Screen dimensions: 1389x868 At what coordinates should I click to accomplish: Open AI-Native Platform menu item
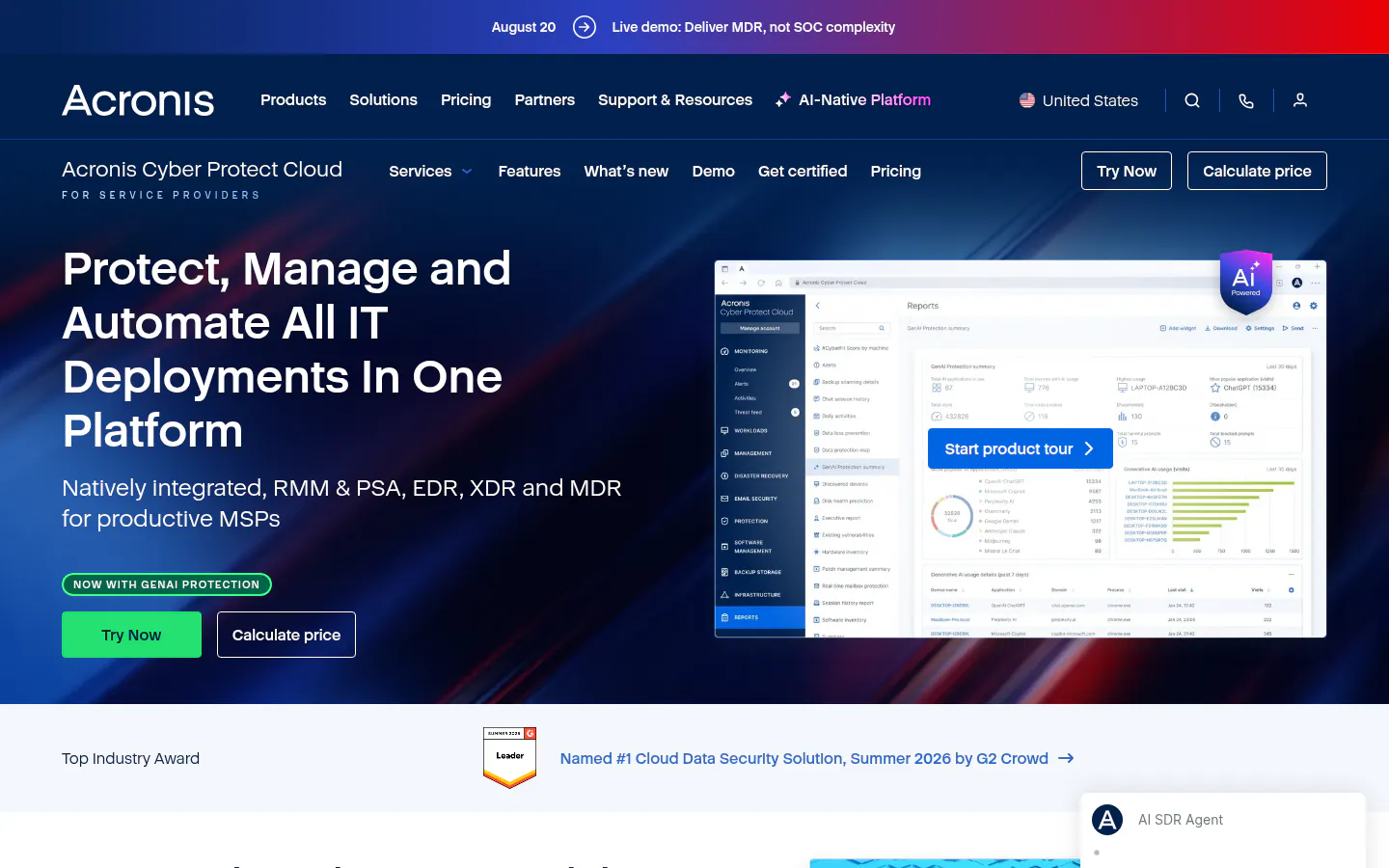853,99
